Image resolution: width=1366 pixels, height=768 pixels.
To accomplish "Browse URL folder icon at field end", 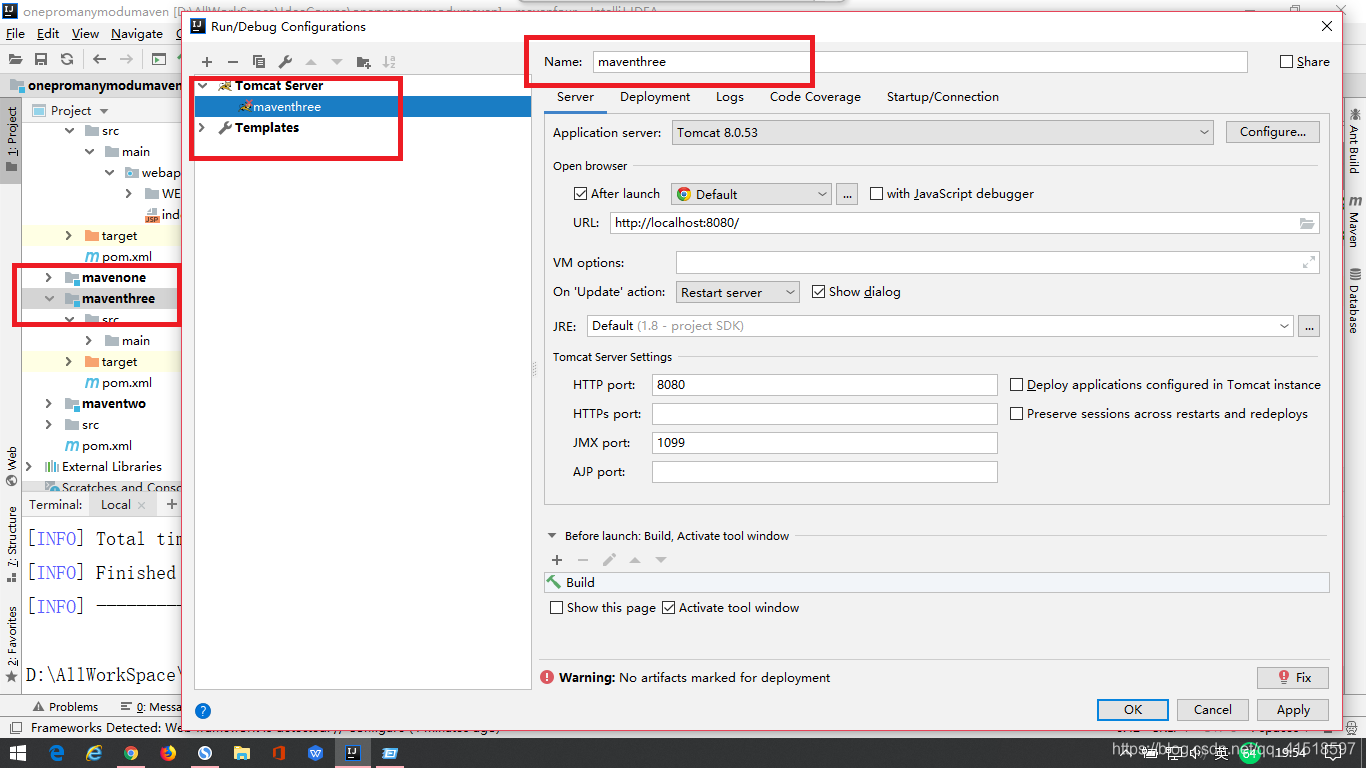I will click(x=1307, y=223).
